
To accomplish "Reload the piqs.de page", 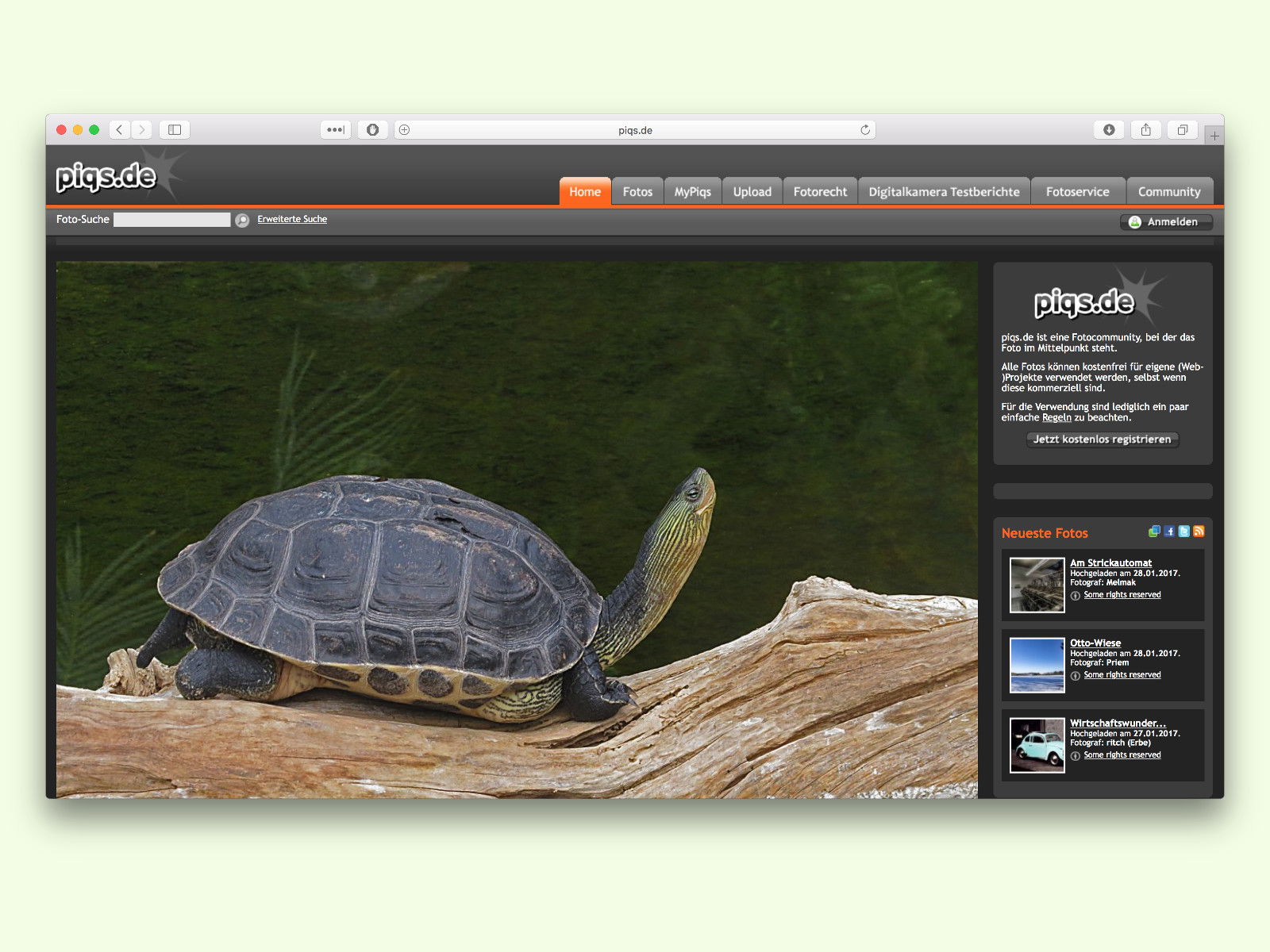I will point(864,129).
